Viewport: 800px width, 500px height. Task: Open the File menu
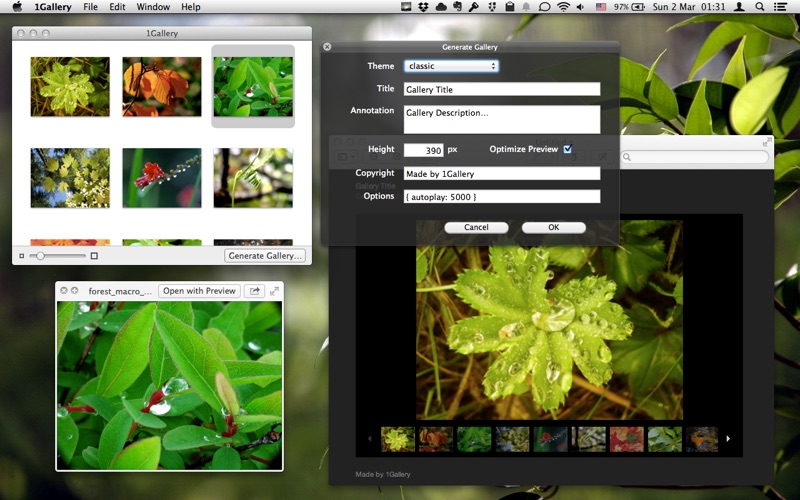91,7
